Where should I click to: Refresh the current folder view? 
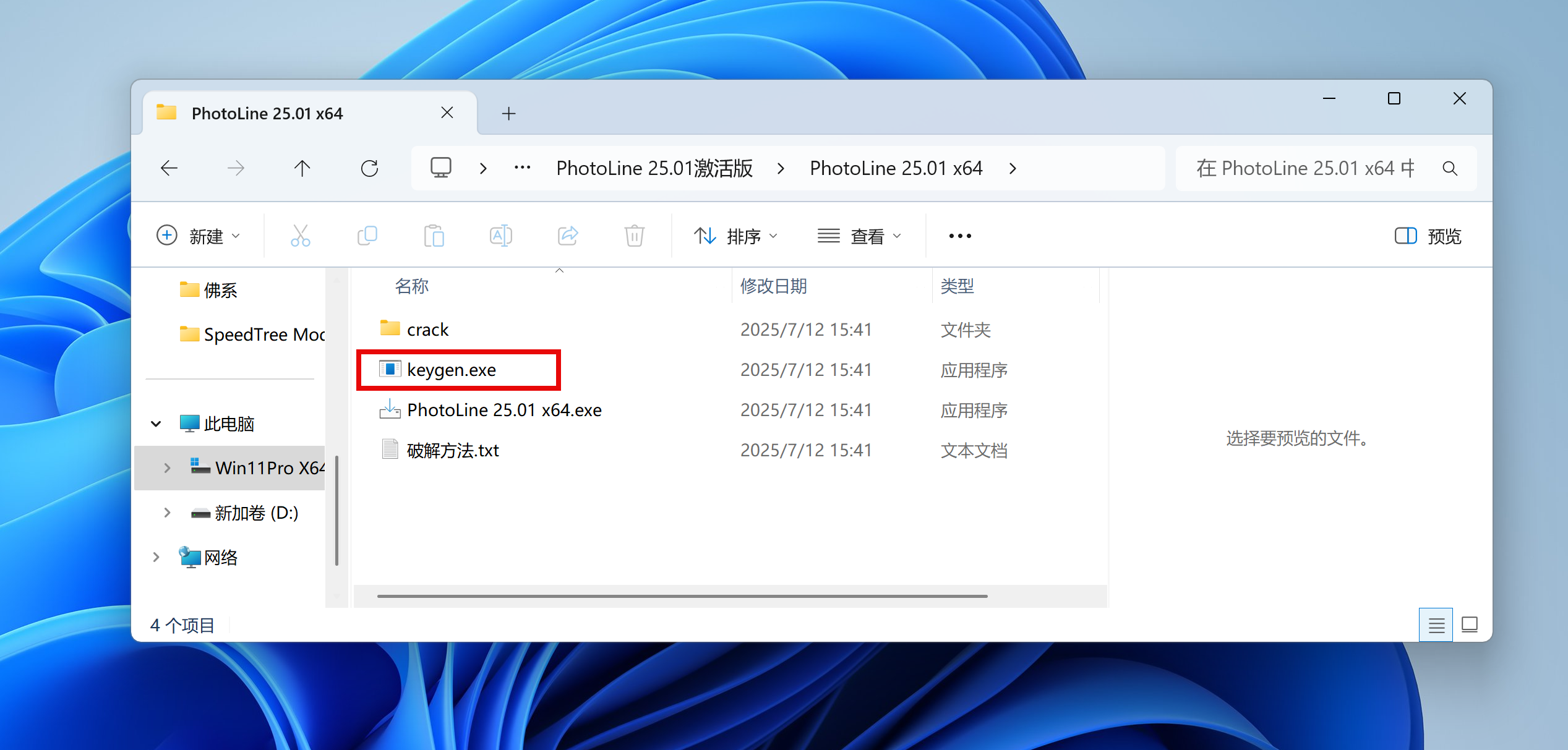[369, 168]
